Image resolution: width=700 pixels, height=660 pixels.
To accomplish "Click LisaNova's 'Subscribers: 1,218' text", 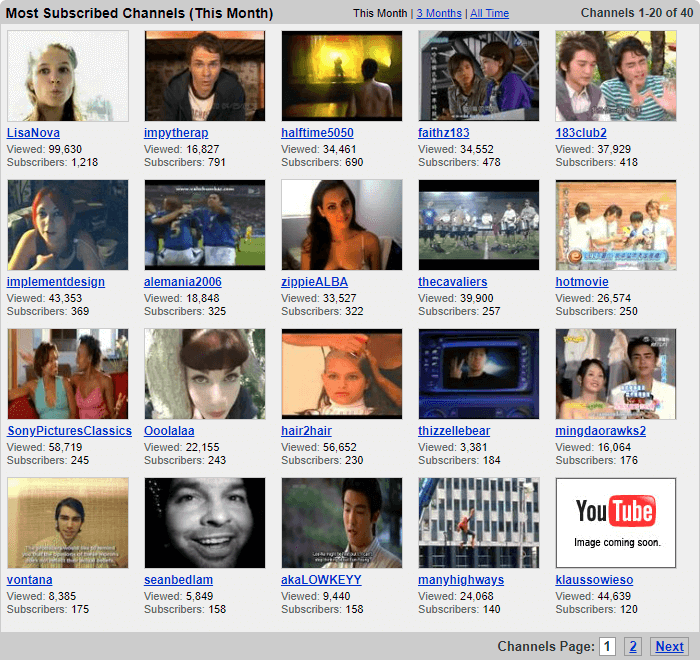I will click(52, 162).
